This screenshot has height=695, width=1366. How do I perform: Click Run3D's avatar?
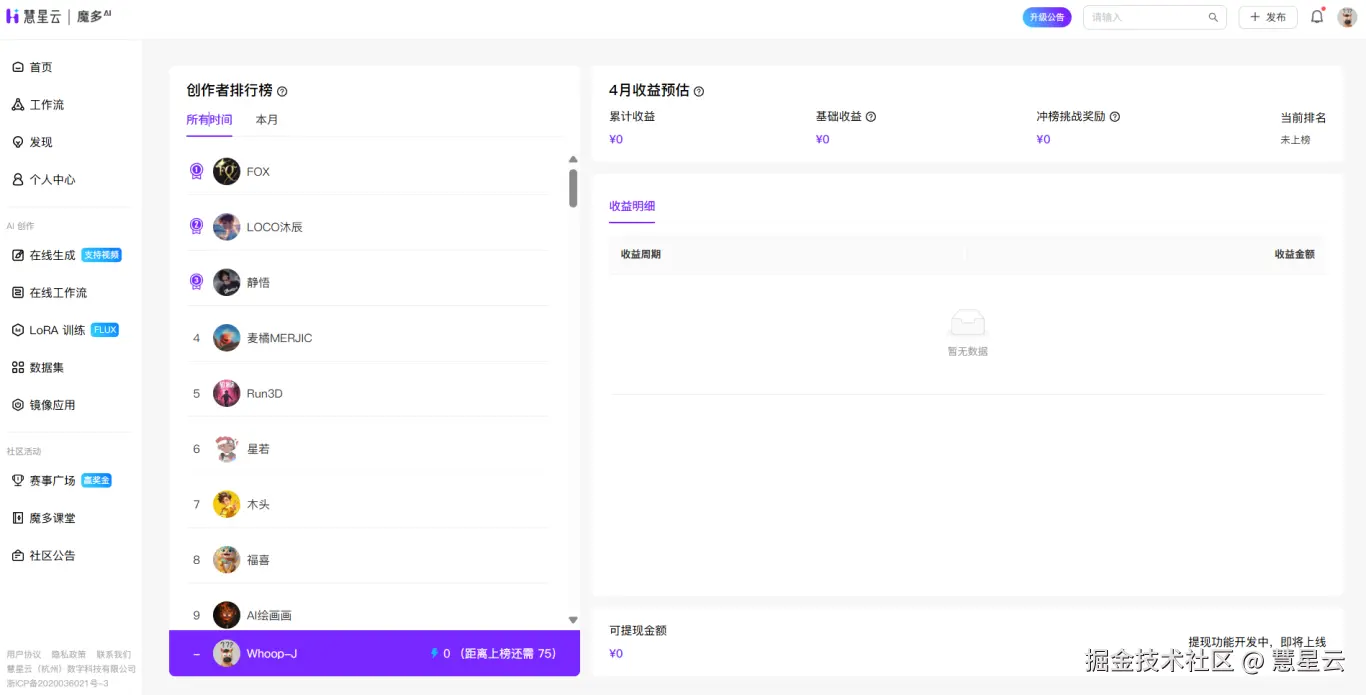[x=227, y=393]
